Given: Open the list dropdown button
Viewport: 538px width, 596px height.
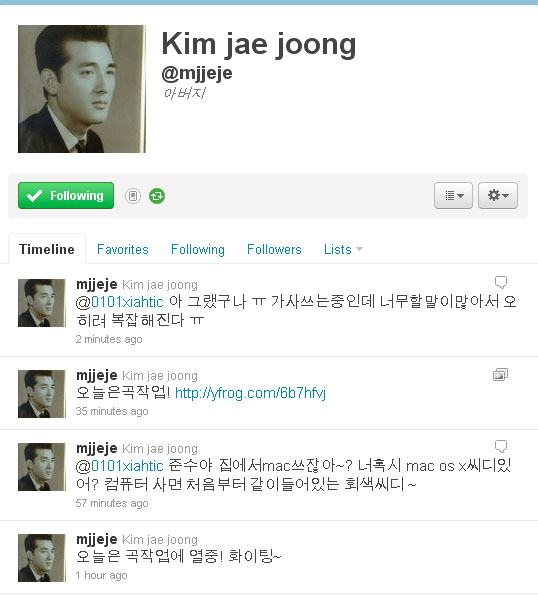Looking at the screenshot, I should [453, 195].
